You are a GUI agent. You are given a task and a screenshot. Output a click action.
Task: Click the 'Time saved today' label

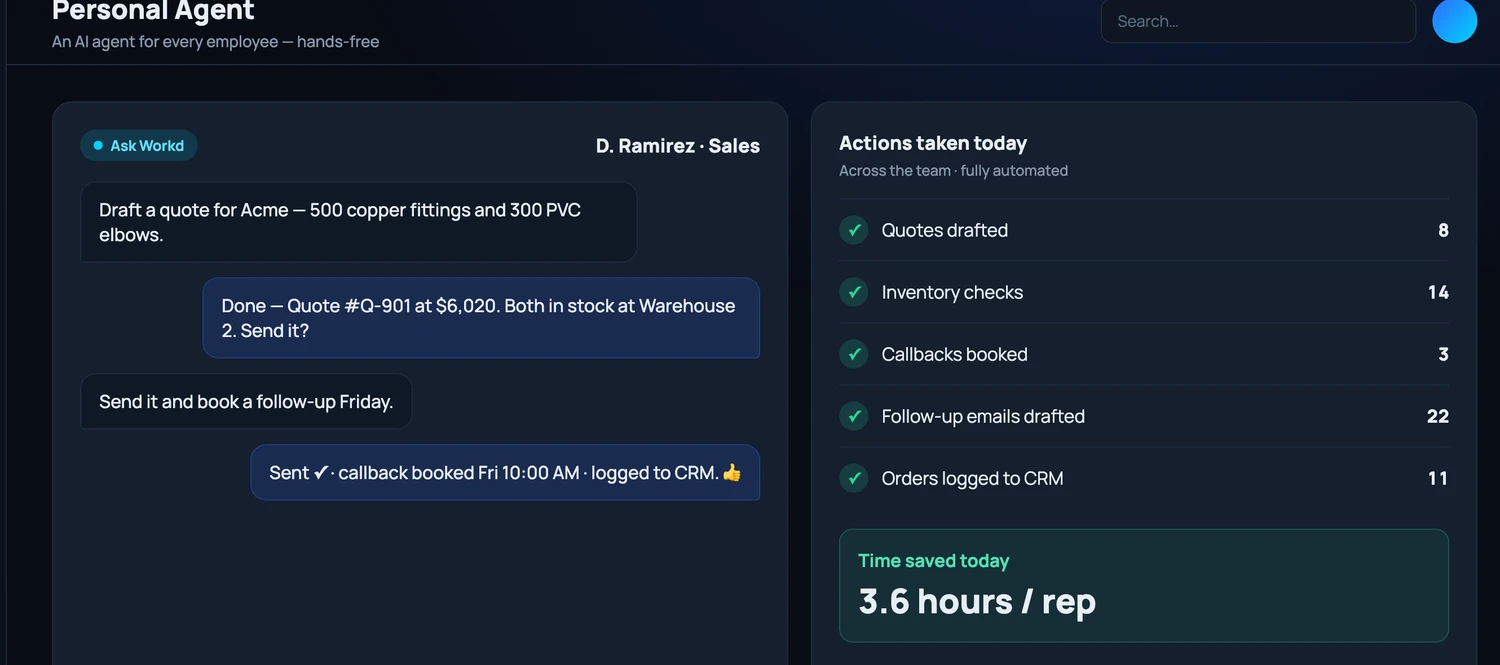point(934,561)
